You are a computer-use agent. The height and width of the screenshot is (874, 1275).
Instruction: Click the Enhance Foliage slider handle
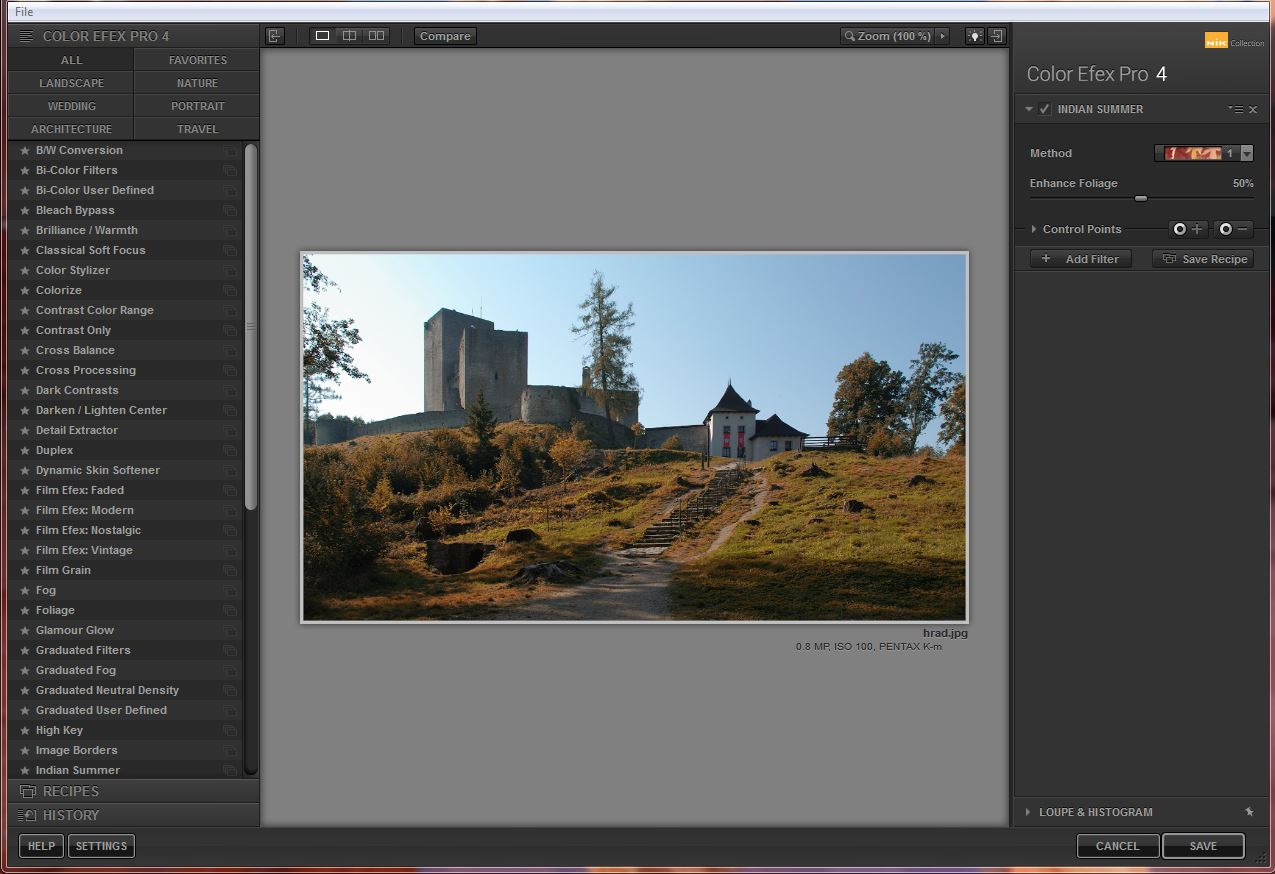(x=1140, y=198)
